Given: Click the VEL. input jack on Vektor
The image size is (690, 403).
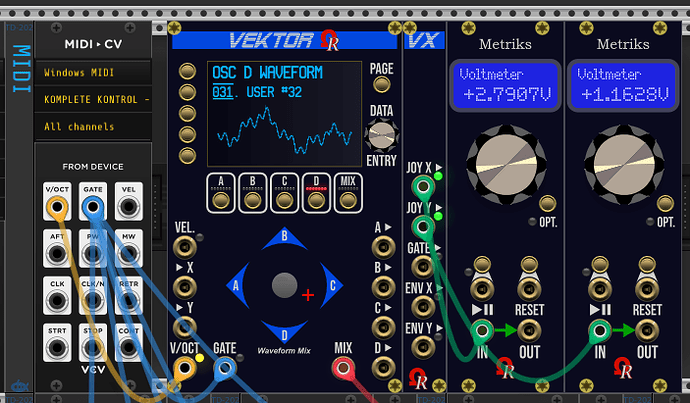Looking at the screenshot, I should 184,247.
